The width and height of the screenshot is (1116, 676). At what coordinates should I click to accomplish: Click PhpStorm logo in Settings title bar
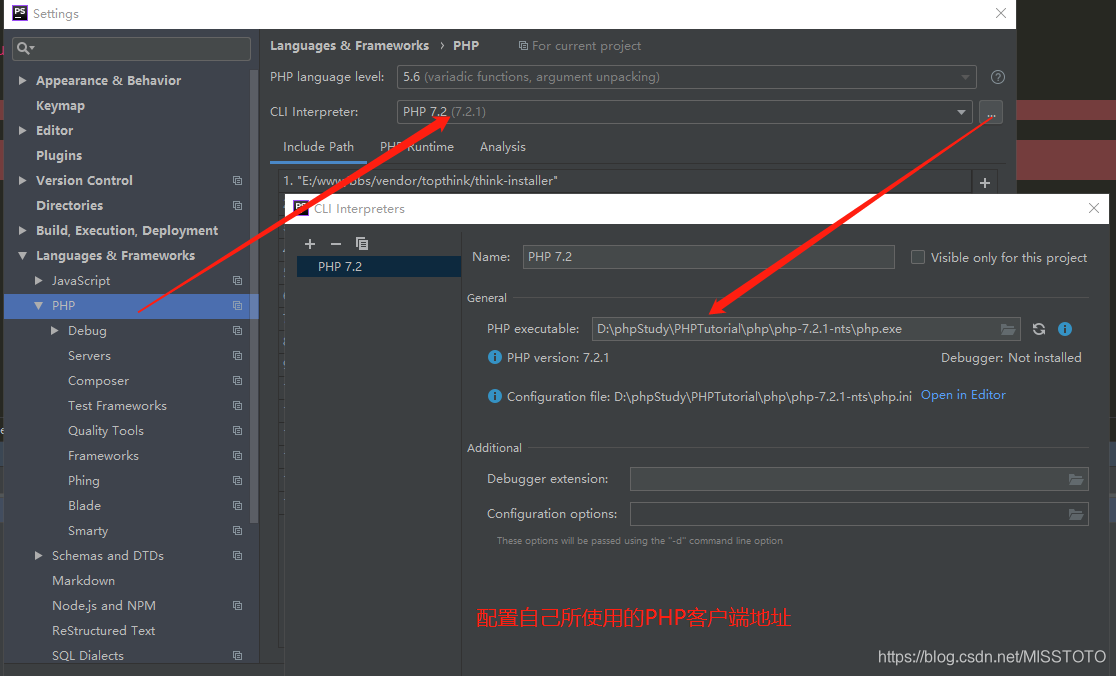[20, 13]
